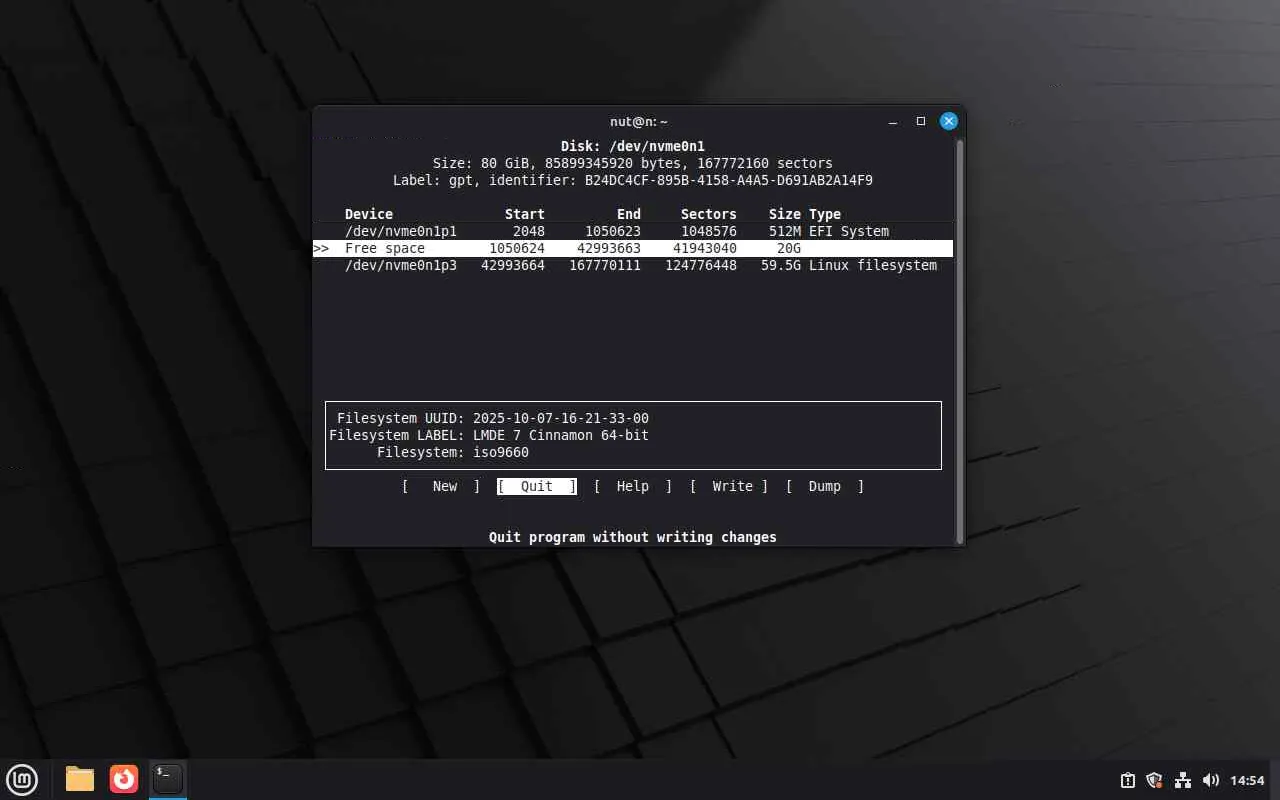
Task: Launch the Files folder icon in the panel
Action: coord(80,779)
